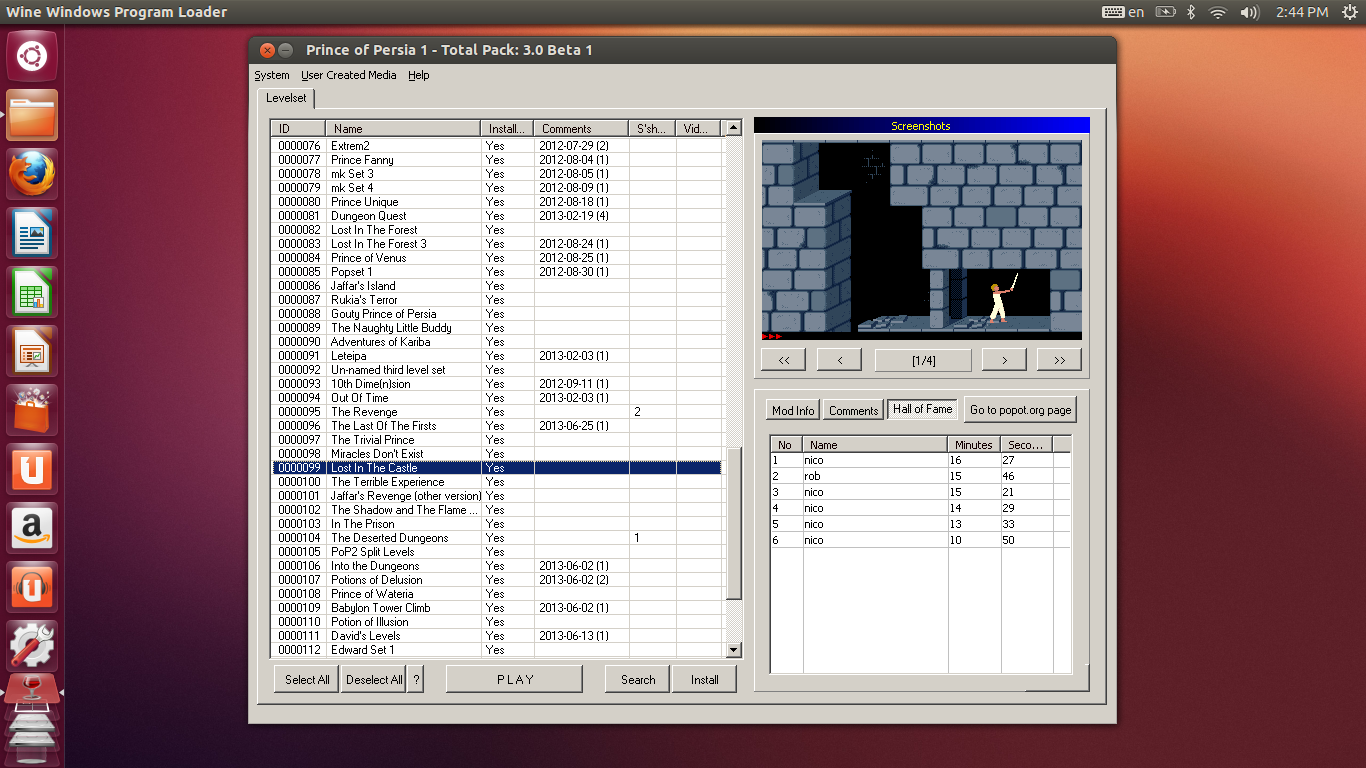
Task: Click the PLAY button
Action: (x=514, y=679)
